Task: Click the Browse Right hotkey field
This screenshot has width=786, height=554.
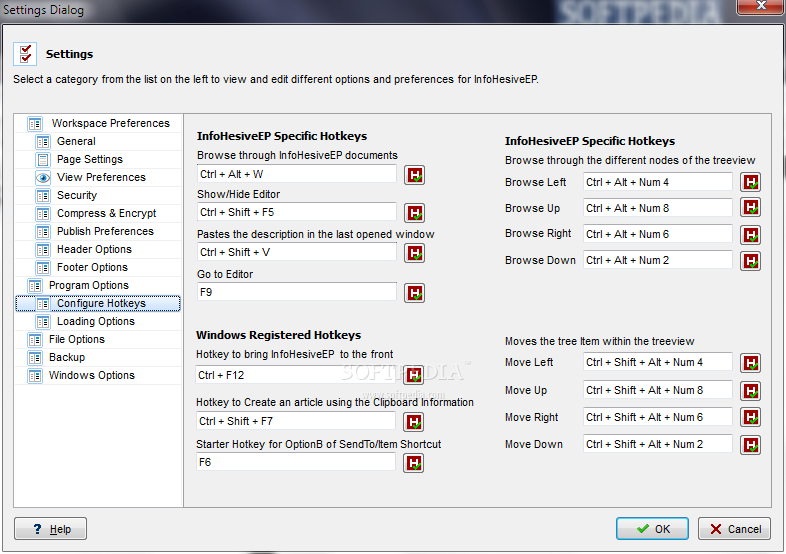Action: click(658, 234)
